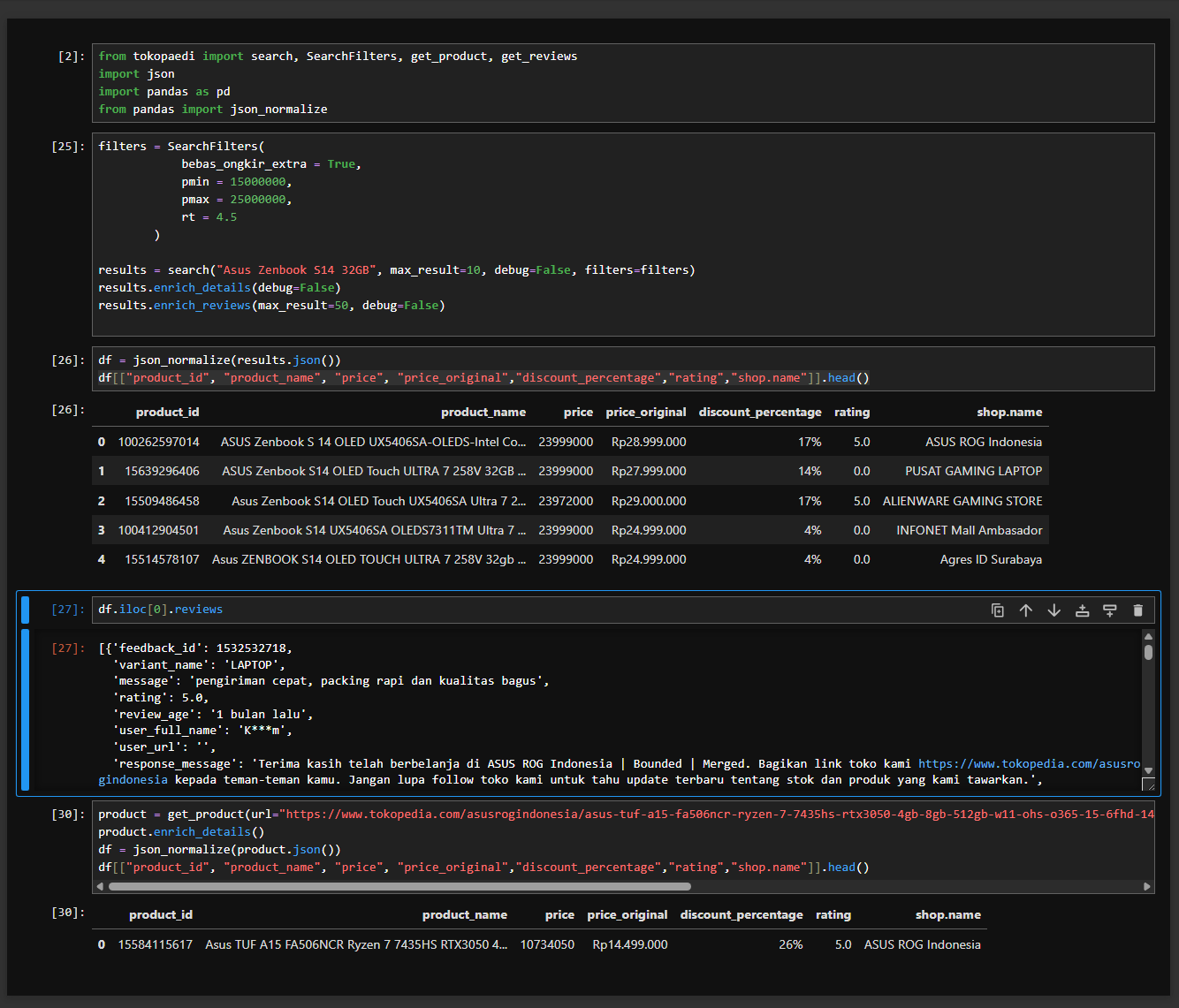Click shop name Agres ID Surabaya
The width and height of the screenshot is (1179, 1008).
[991, 559]
